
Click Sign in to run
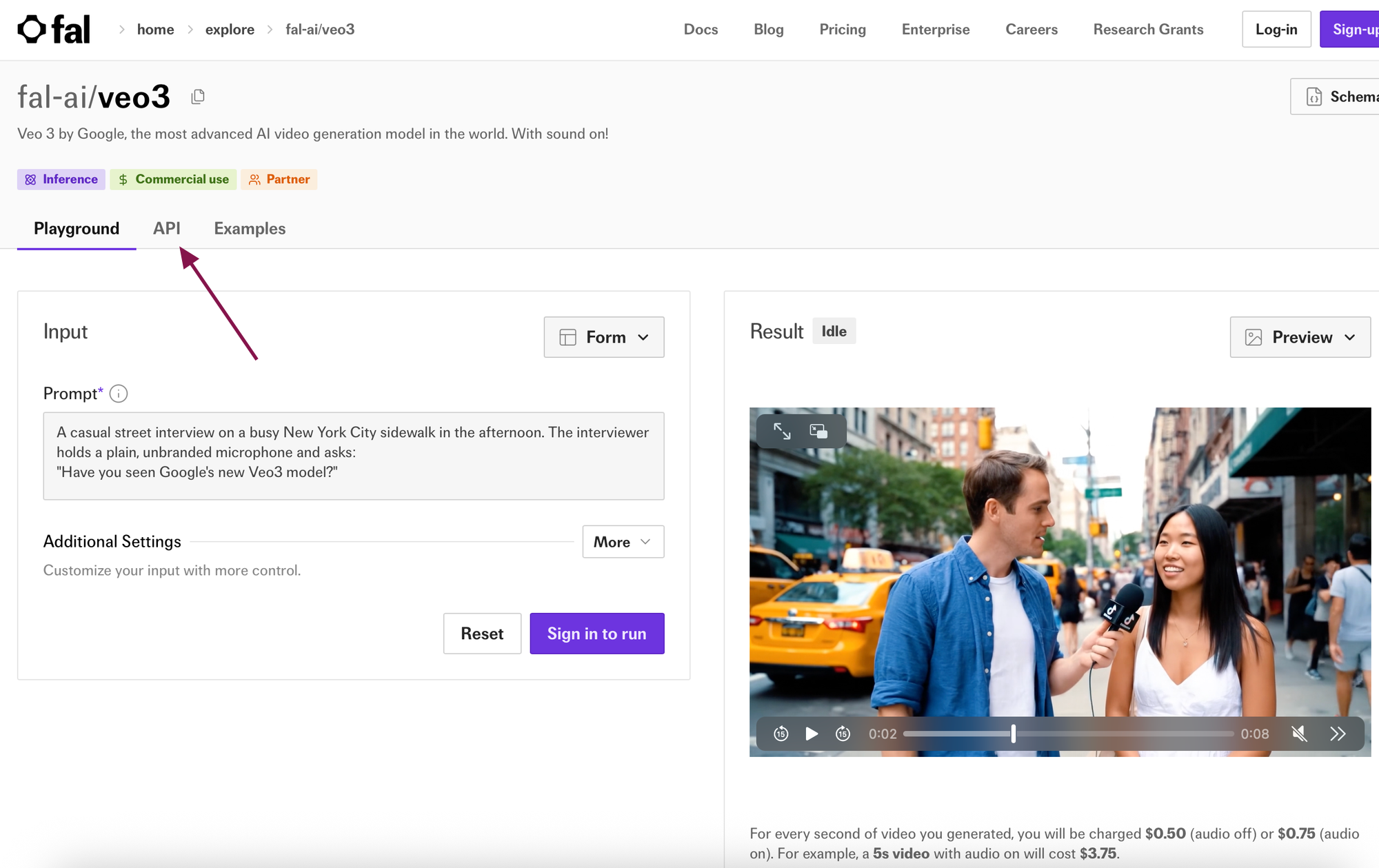pyautogui.click(x=597, y=634)
